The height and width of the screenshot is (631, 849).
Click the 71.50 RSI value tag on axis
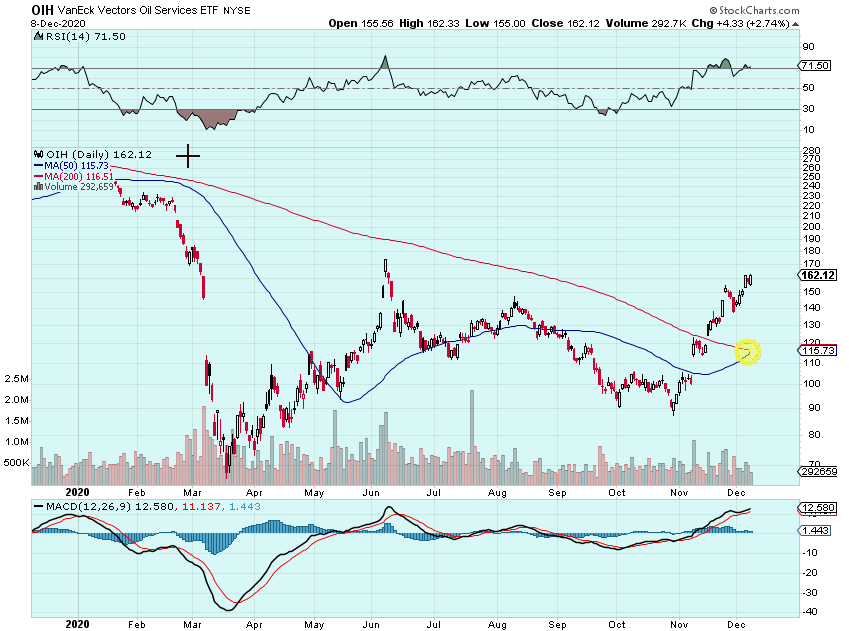(x=815, y=66)
